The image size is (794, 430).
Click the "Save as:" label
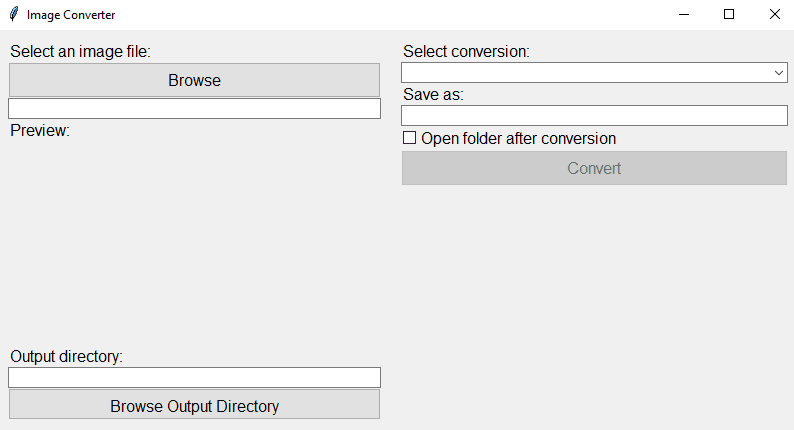click(433, 95)
